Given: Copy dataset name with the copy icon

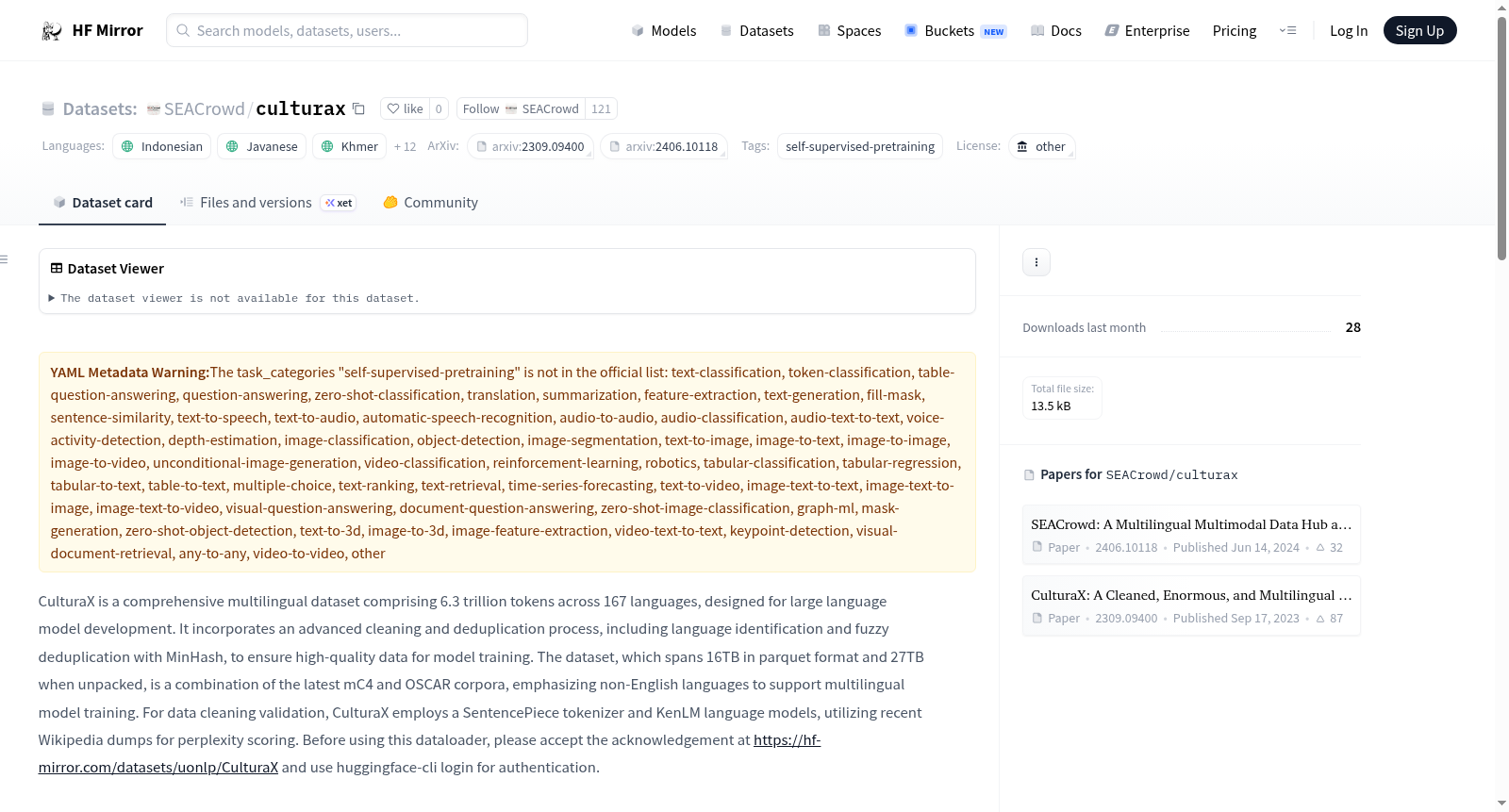Looking at the screenshot, I should (358, 108).
